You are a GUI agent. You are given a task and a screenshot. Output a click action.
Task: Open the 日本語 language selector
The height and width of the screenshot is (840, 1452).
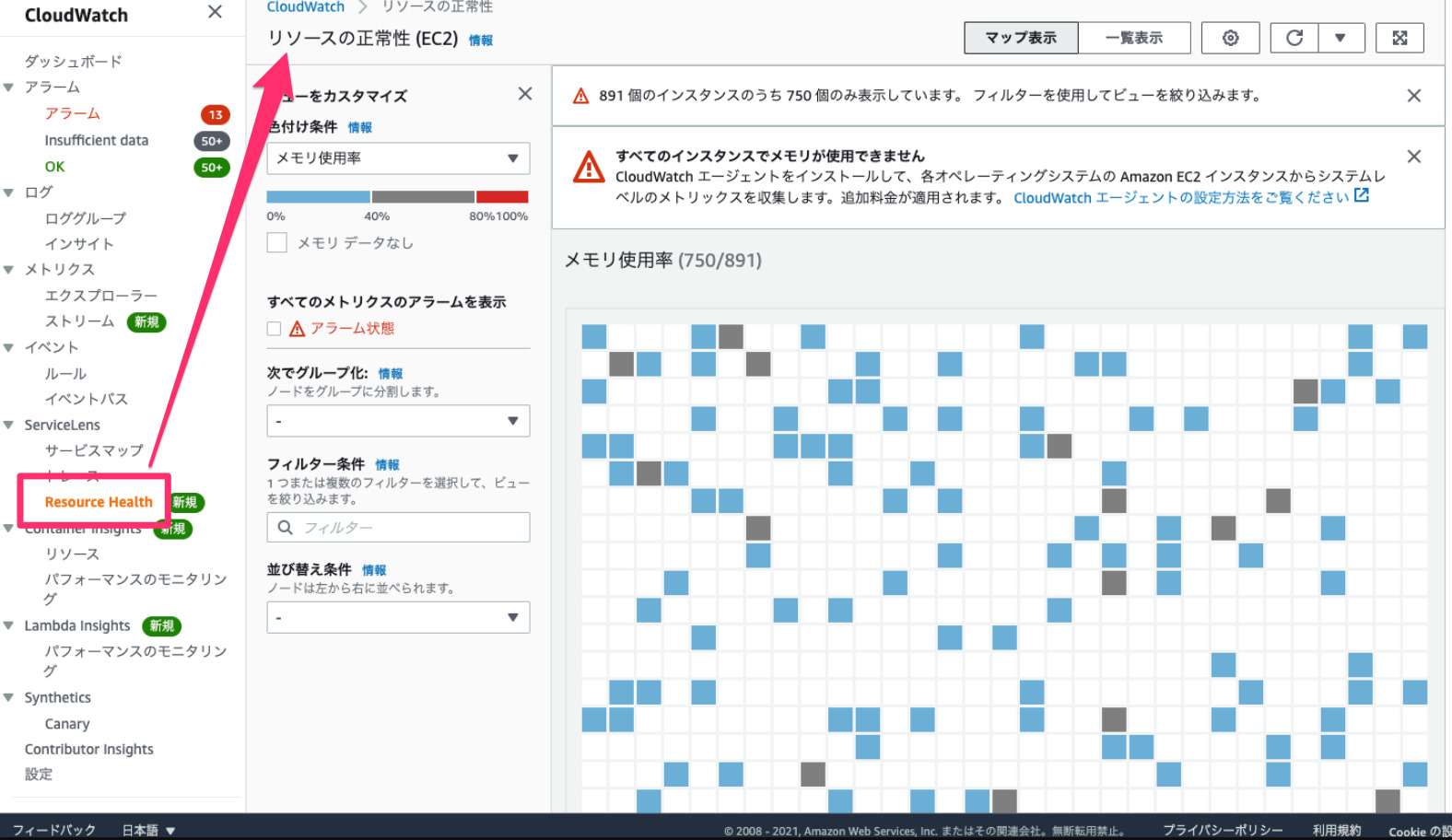pyautogui.click(x=148, y=830)
